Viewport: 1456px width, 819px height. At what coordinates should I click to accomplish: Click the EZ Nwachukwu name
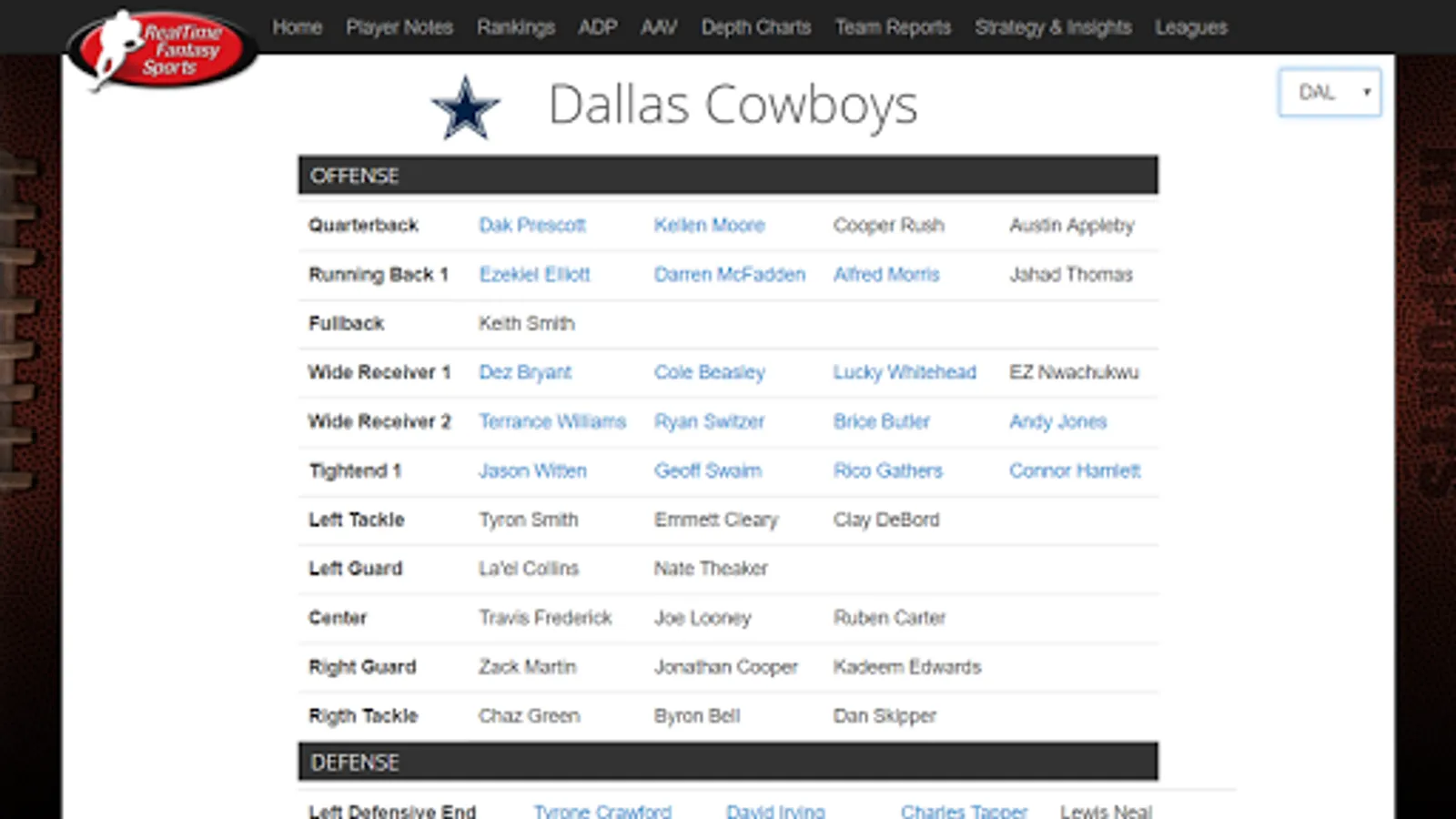(x=1074, y=372)
